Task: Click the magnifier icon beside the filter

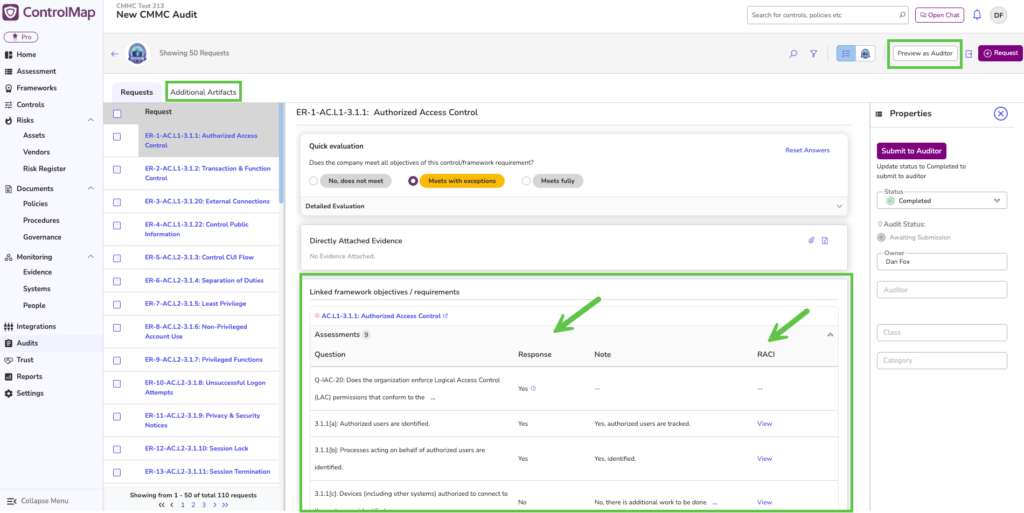Action: (x=793, y=54)
